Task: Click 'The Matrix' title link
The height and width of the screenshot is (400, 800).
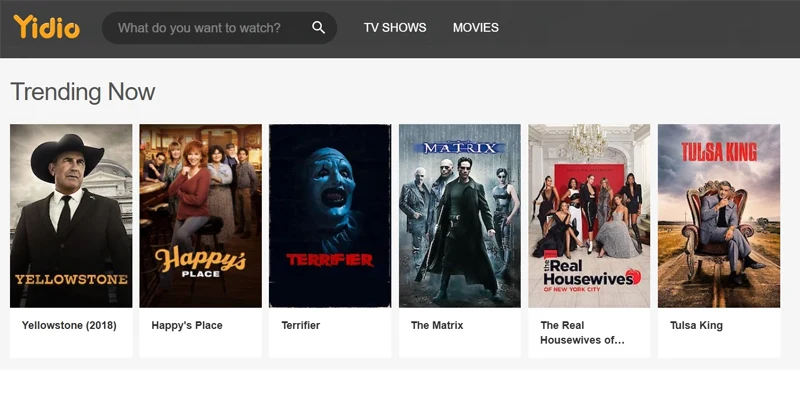Action: [437, 325]
